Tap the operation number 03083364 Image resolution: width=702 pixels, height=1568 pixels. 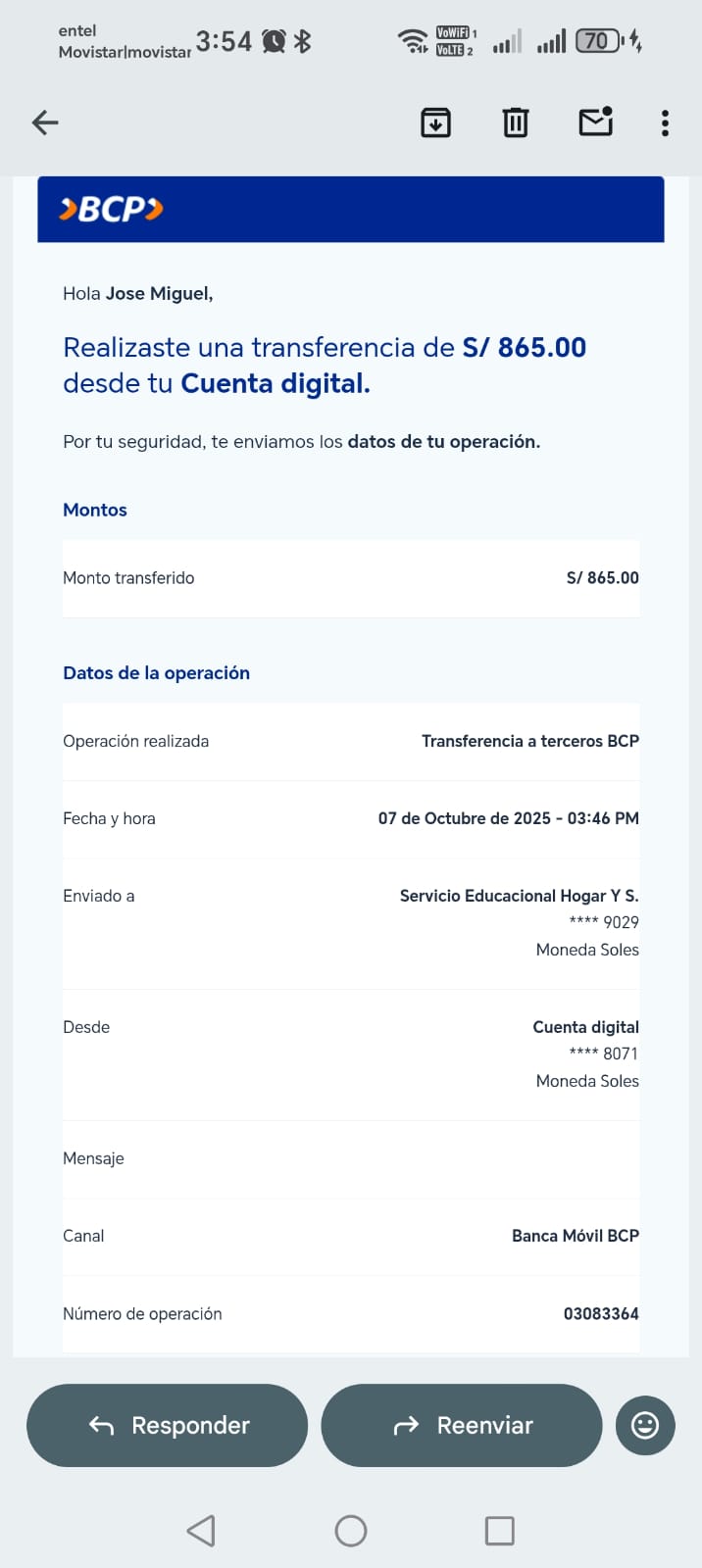[600, 1313]
